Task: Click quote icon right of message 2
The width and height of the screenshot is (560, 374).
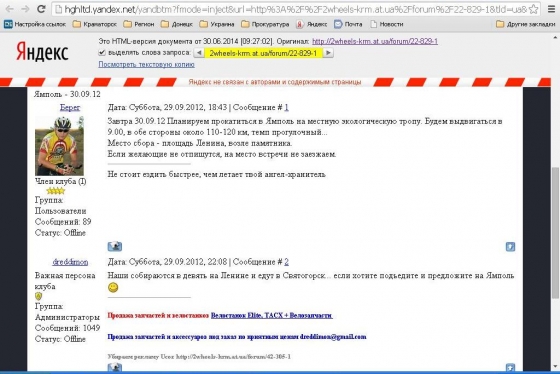Action: coord(510,368)
